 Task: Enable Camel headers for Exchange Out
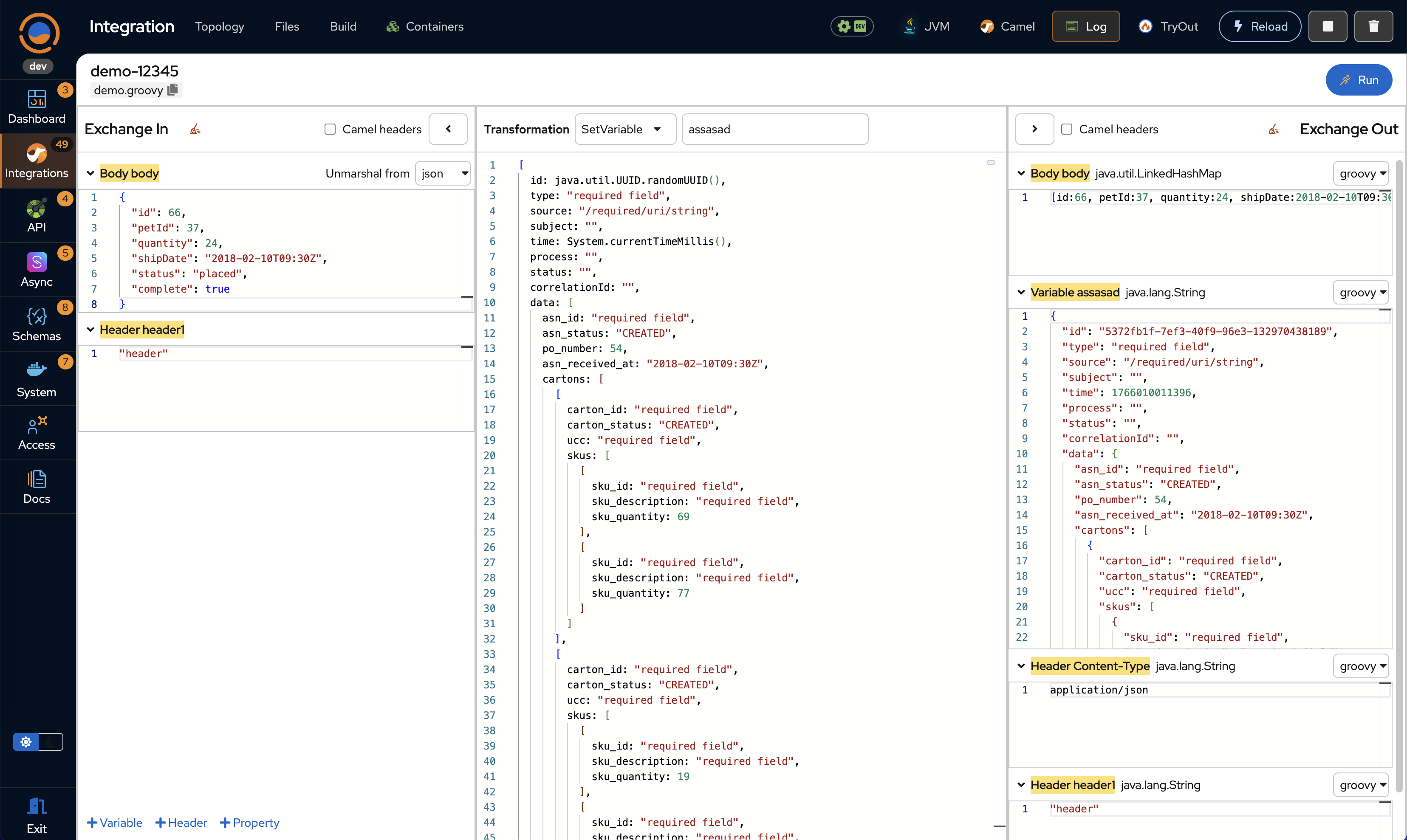[1067, 129]
